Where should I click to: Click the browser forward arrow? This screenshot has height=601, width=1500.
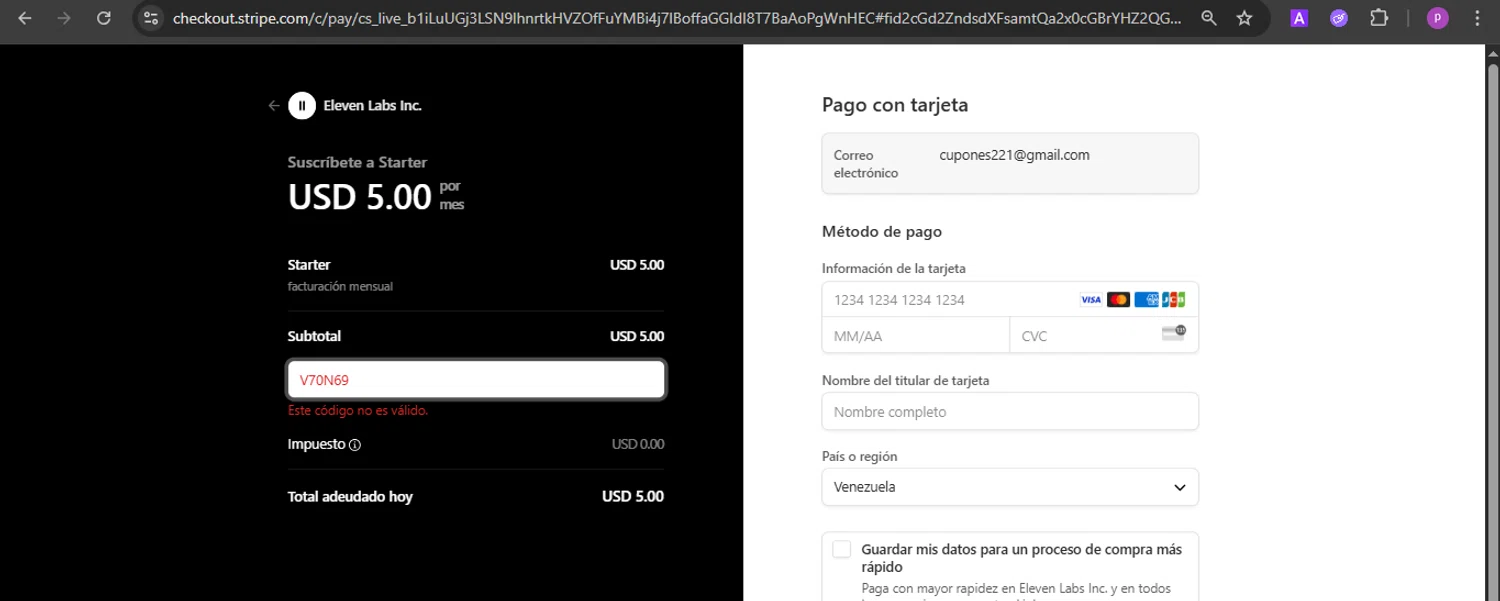click(x=64, y=18)
